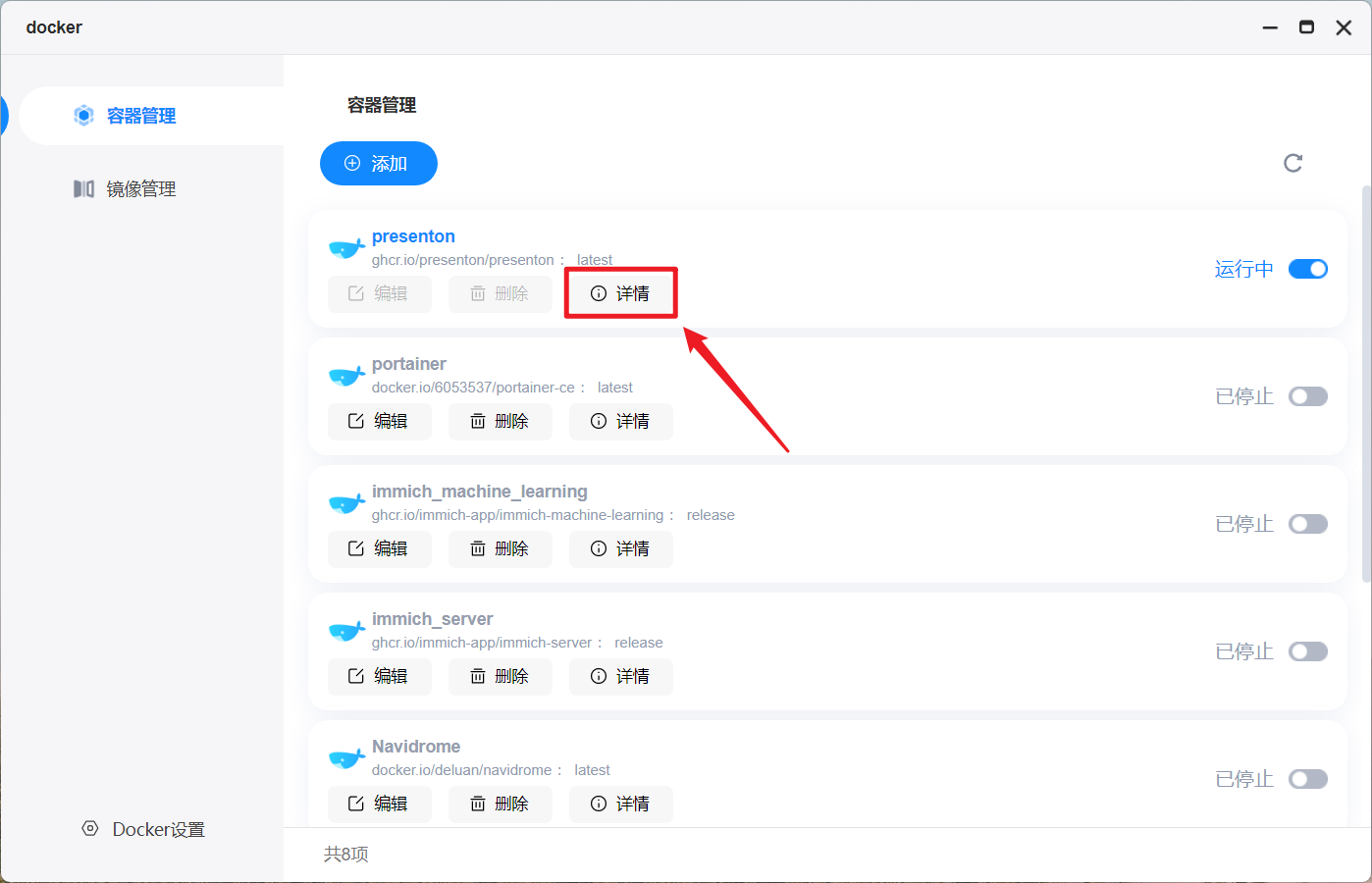Edit the Navidrome container
The height and width of the screenshot is (883, 1372).
[380, 804]
